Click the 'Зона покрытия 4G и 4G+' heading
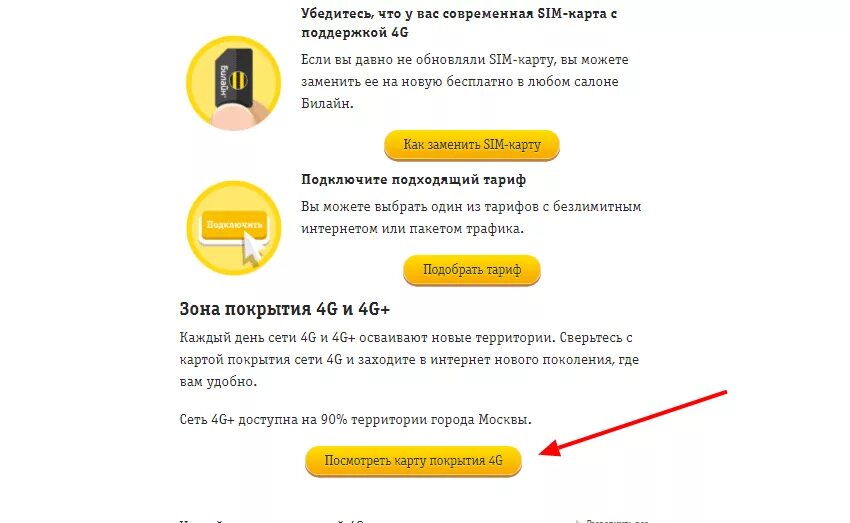Image resolution: width=850 pixels, height=523 pixels. coord(285,309)
